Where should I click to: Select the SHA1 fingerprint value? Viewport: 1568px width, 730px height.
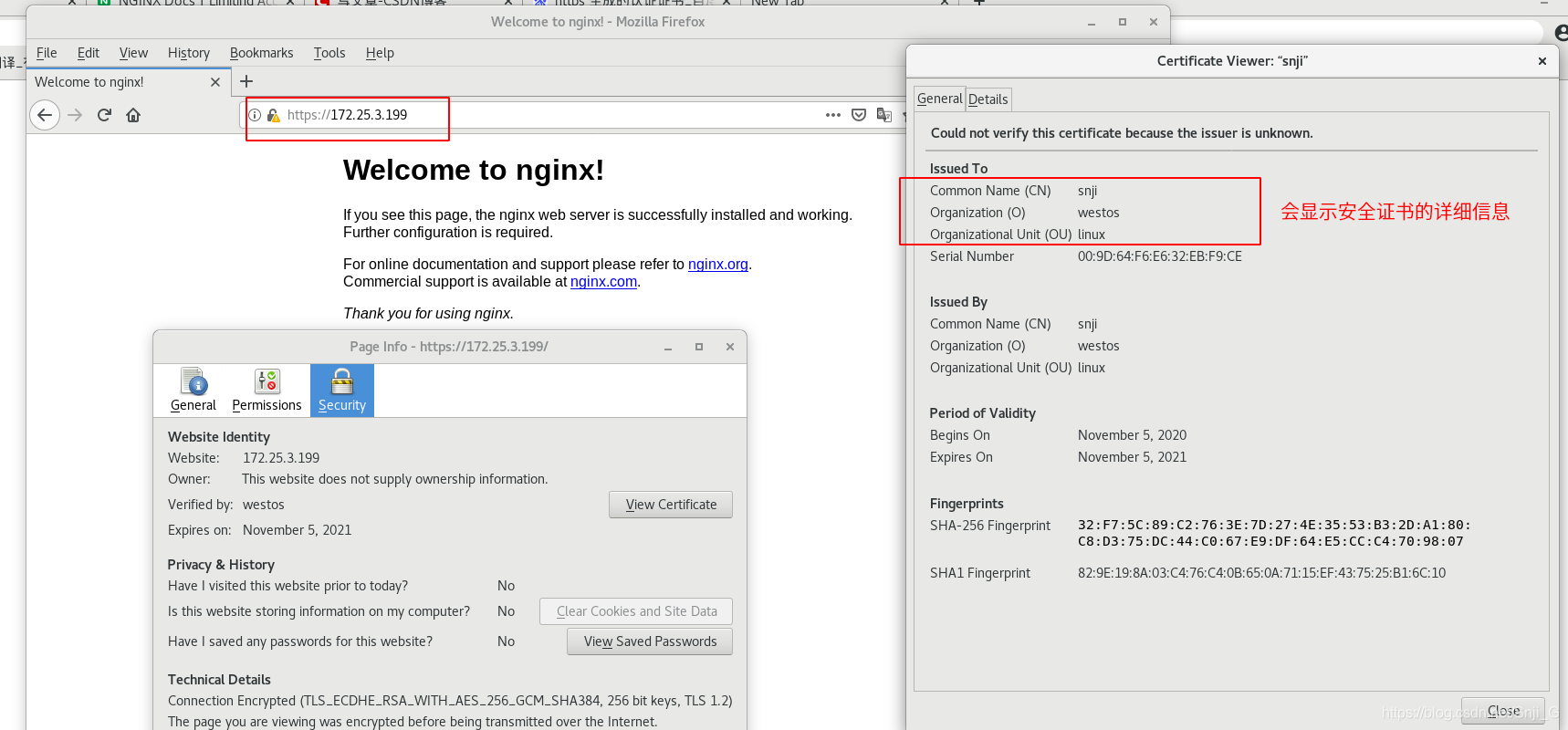1261,573
